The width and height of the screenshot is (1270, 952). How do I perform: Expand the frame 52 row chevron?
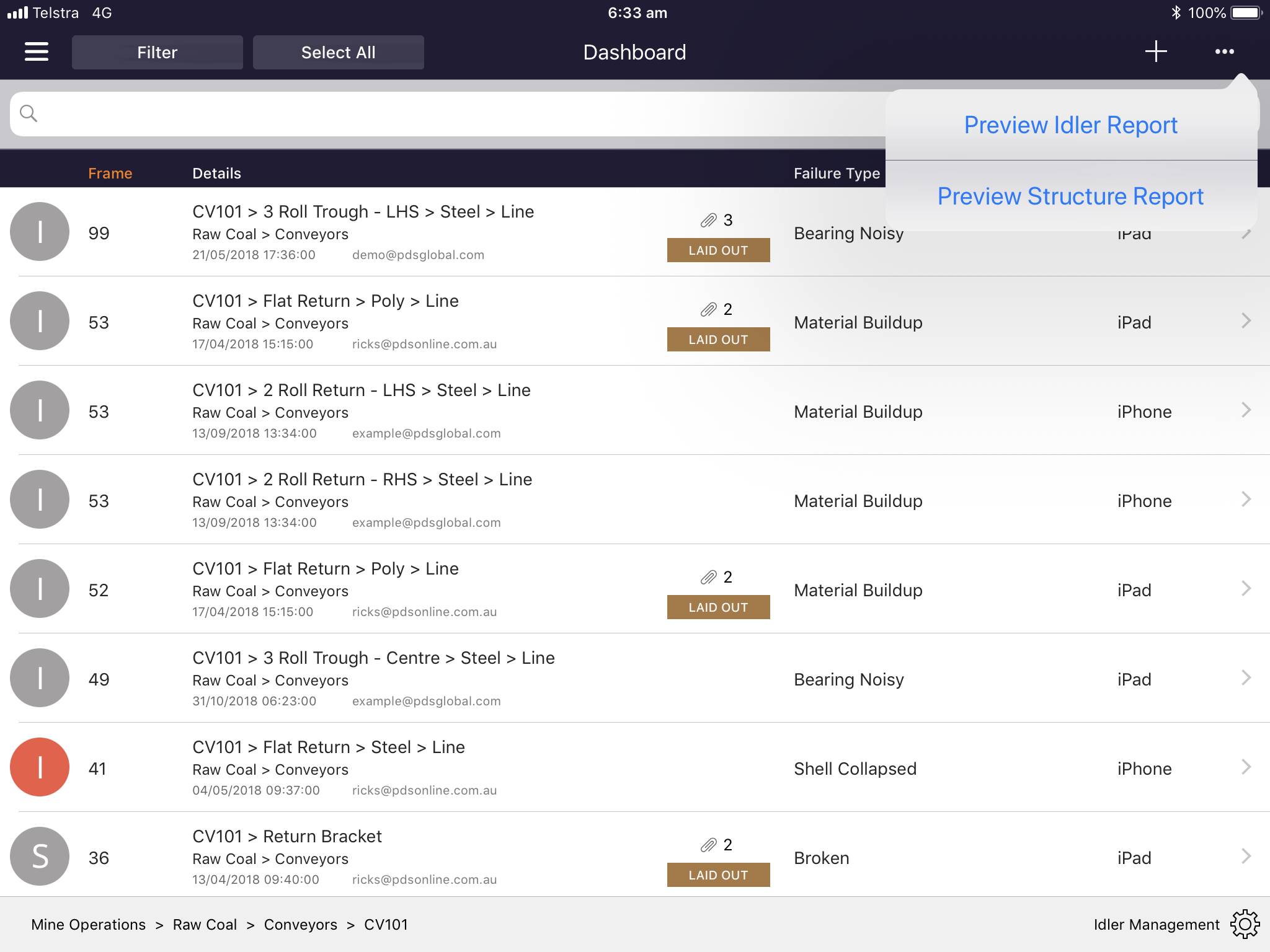[x=1246, y=589]
